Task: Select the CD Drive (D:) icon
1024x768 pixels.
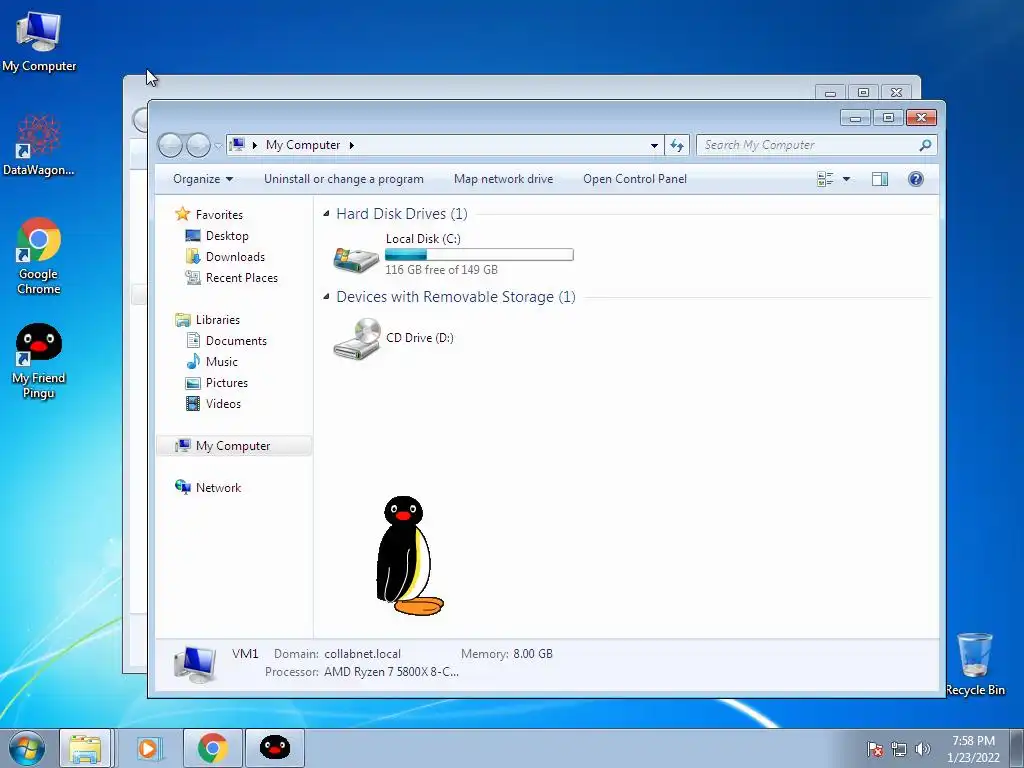Action: (357, 338)
